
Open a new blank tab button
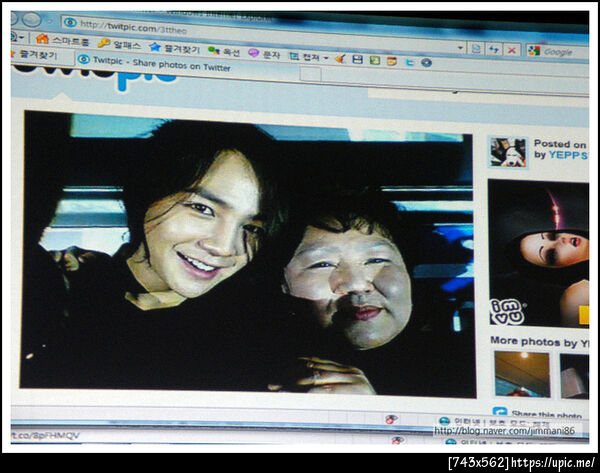(x=310, y=74)
